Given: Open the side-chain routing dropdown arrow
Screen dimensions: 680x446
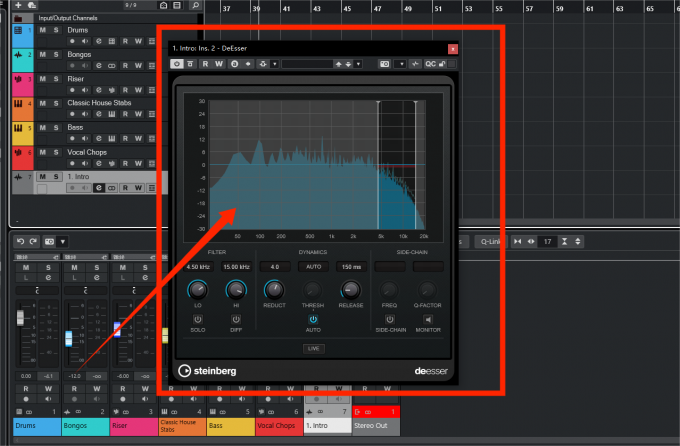Looking at the screenshot, I should point(275,64).
